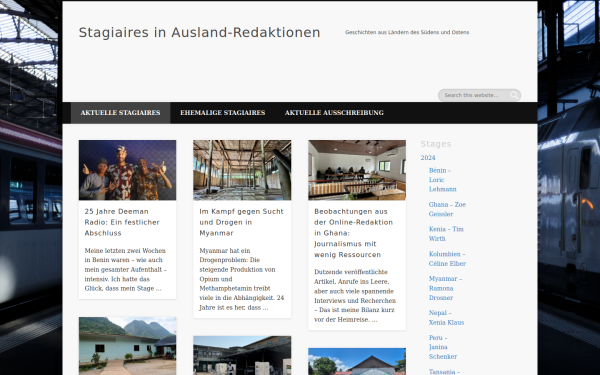Open 'Nepal – Xenia Klaus' link
The height and width of the screenshot is (375, 600).
click(446, 318)
